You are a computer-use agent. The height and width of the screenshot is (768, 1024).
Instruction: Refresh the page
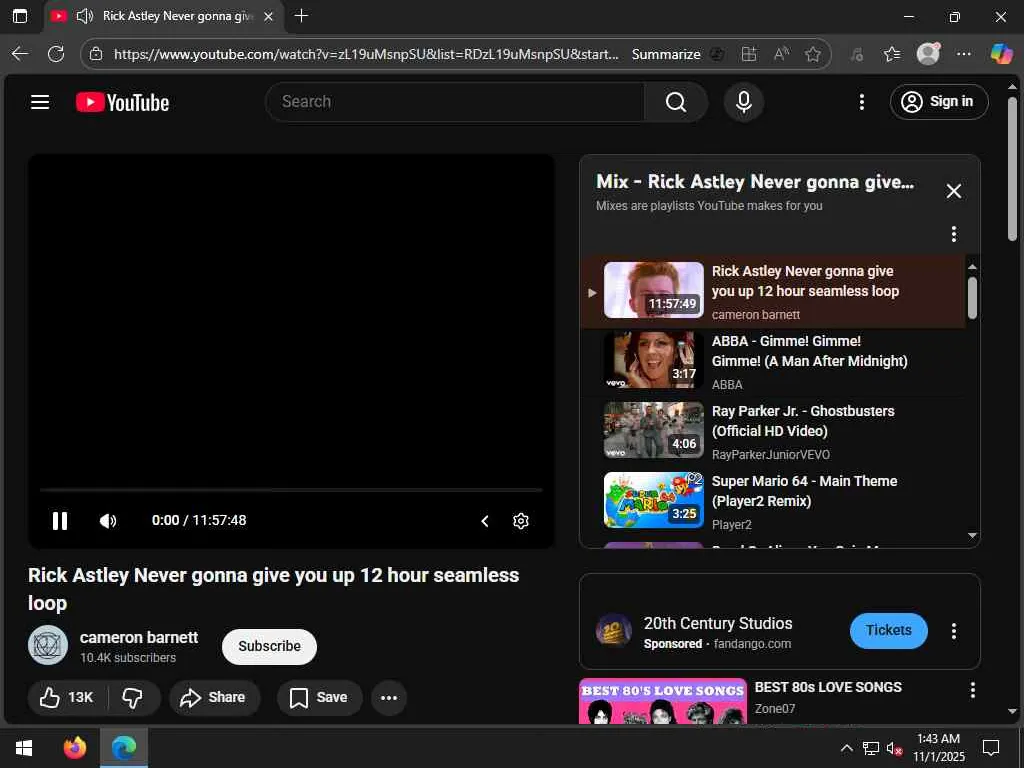click(56, 54)
